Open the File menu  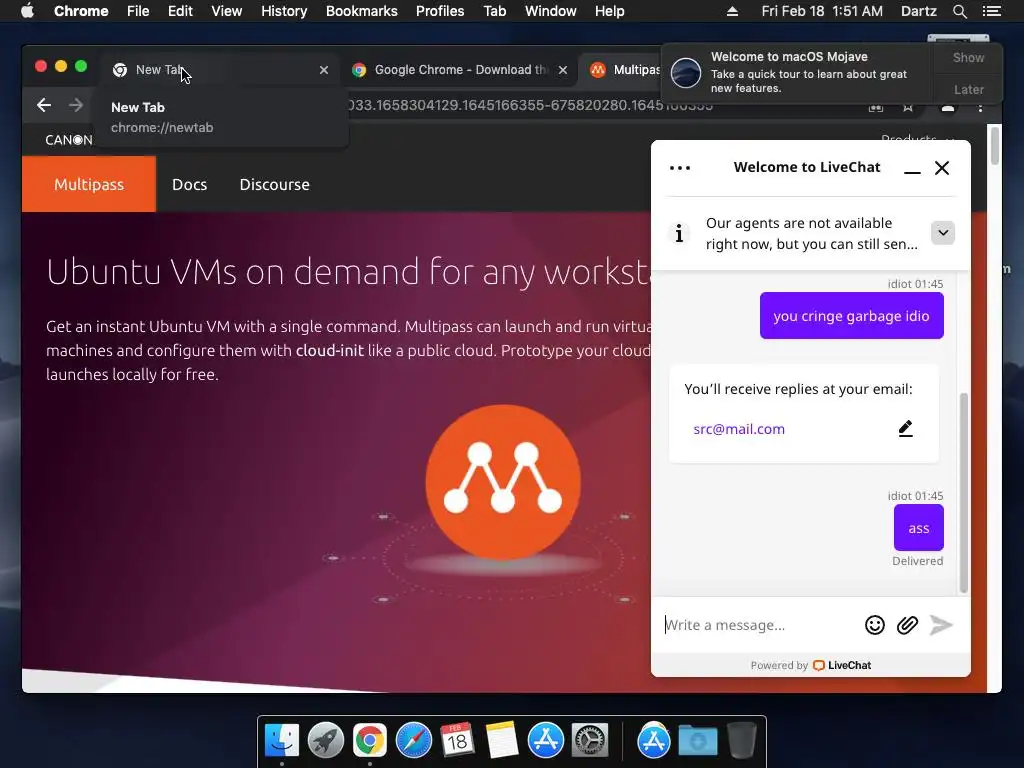pyautogui.click(x=138, y=11)
